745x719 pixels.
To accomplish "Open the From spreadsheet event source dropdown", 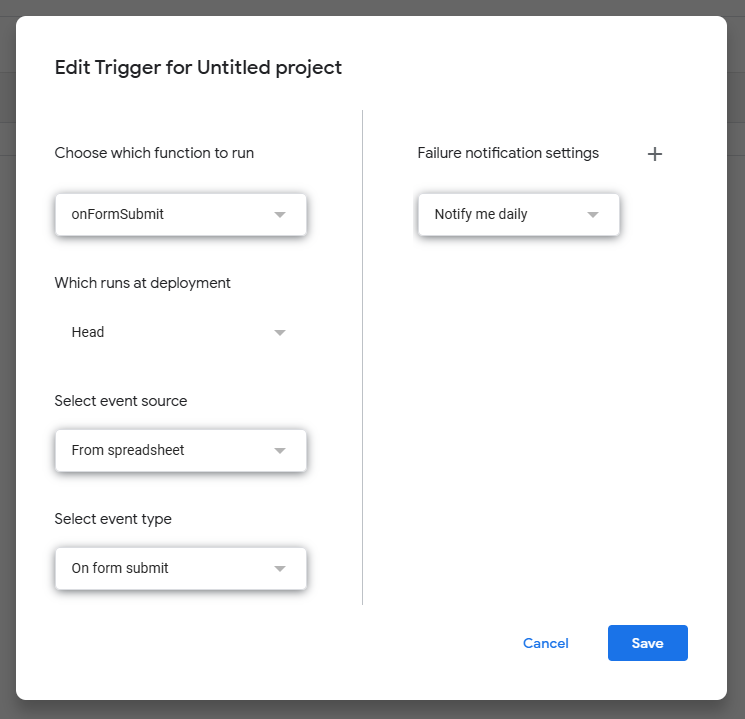I will pos(181,451).
